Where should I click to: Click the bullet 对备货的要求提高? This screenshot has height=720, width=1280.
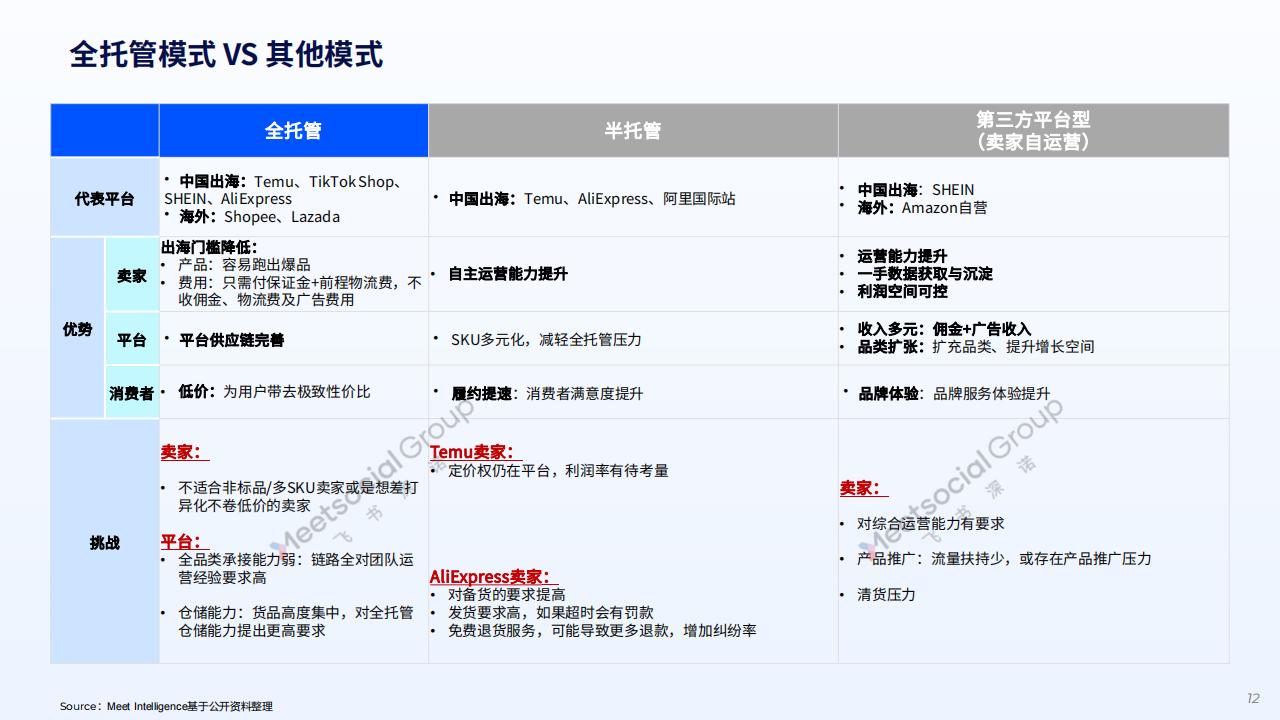pos(506,595)
